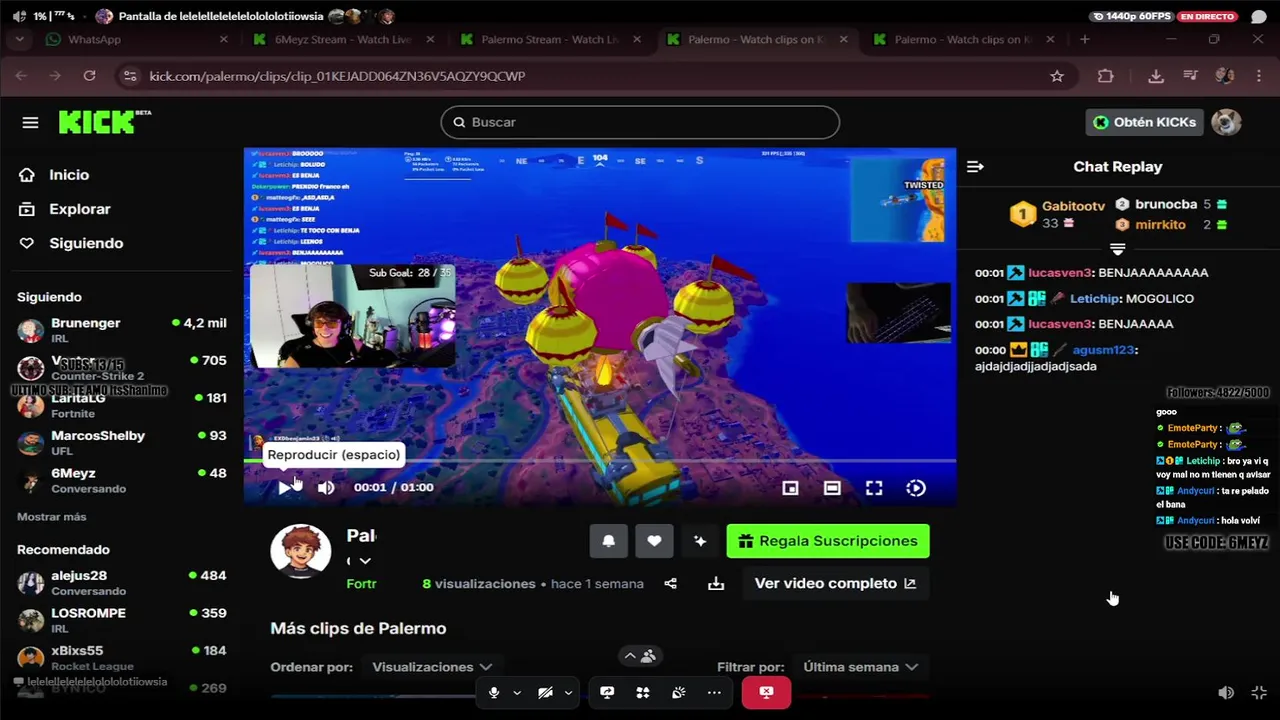The width and height of the screenshot is (1280, 720).
Task: Bookmark the page with the star icon
Action: click(x=1057, y=76)
